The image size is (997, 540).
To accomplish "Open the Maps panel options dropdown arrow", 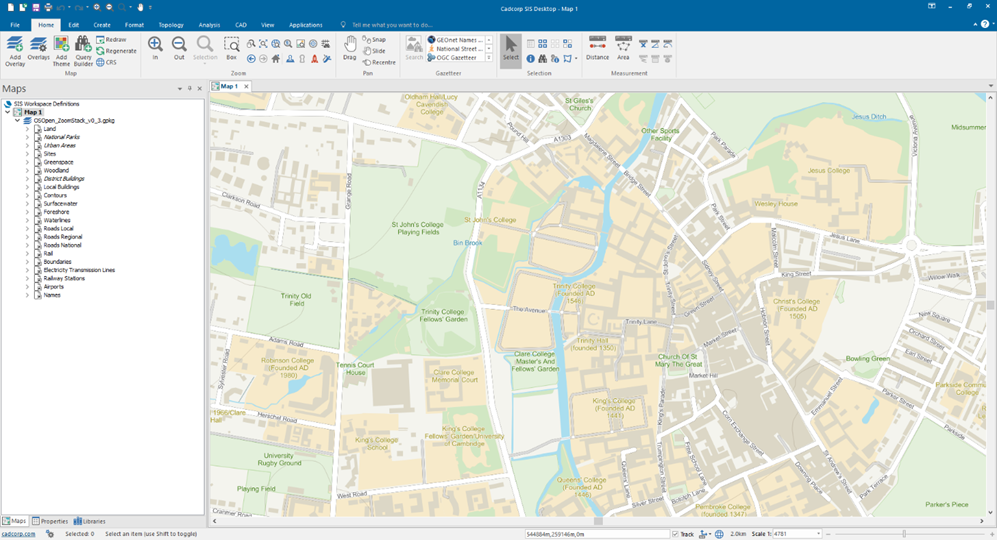I will click(180, 89).
